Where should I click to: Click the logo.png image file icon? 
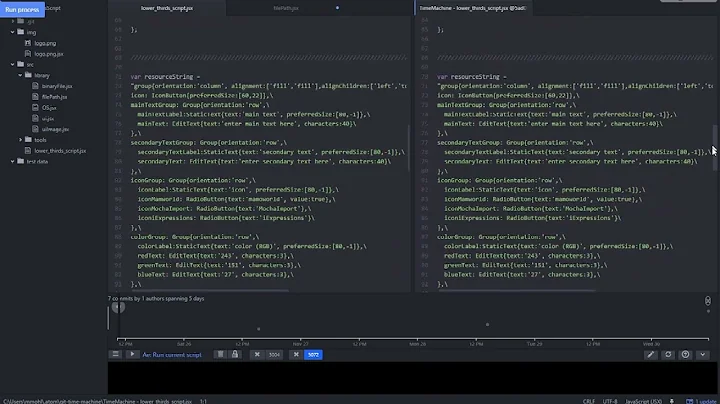28,43
